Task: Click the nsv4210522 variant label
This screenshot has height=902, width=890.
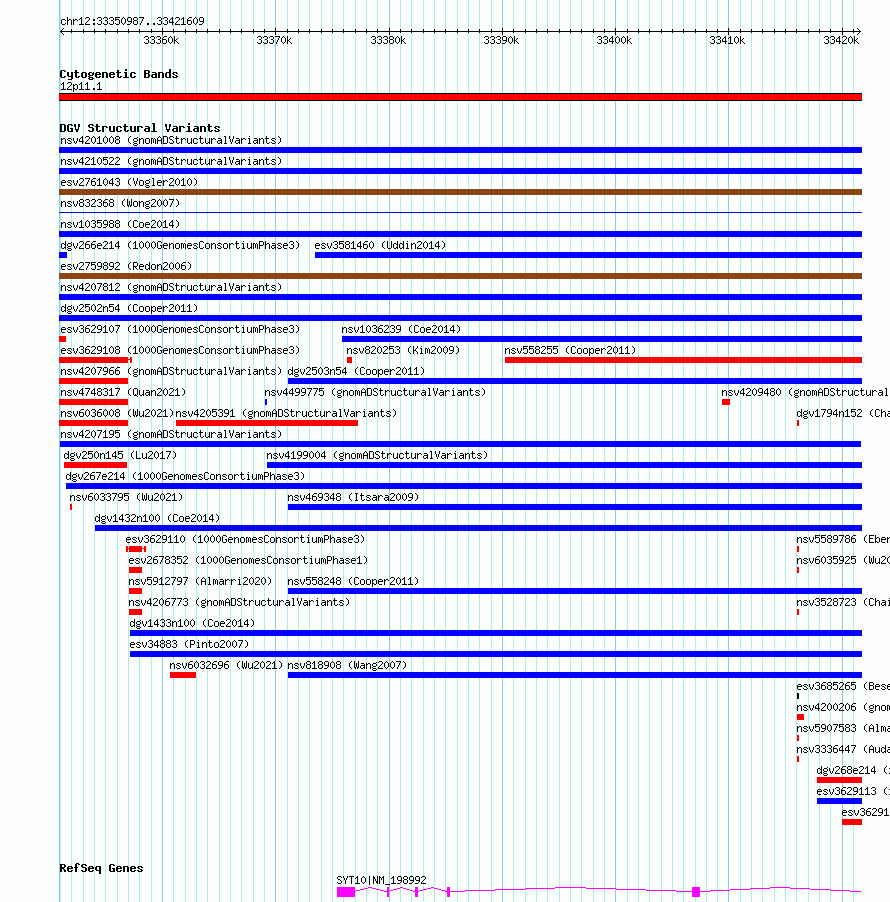Action: pyautogui.click(x=171, y=161)
